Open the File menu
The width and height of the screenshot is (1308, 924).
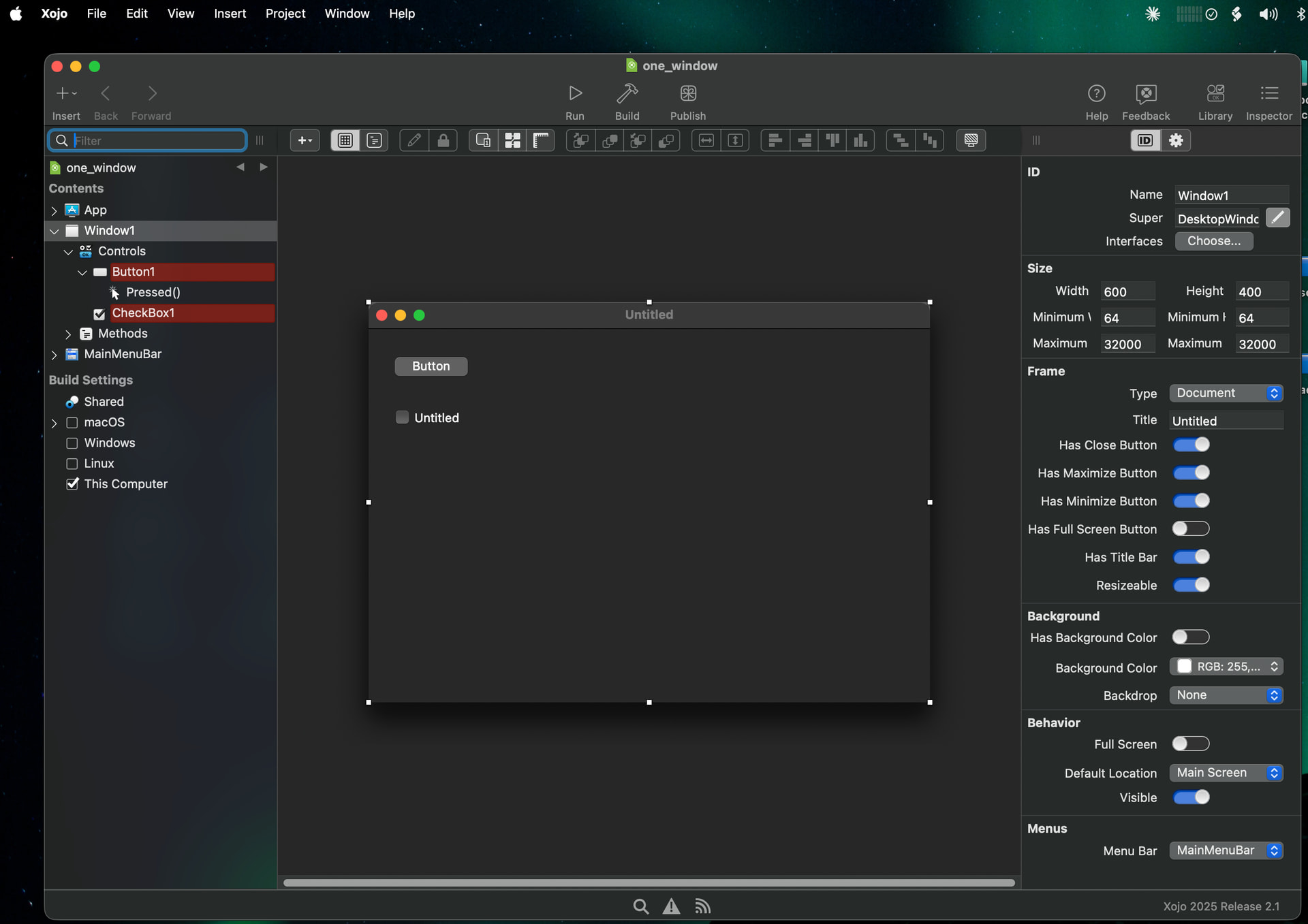[96, 14]
